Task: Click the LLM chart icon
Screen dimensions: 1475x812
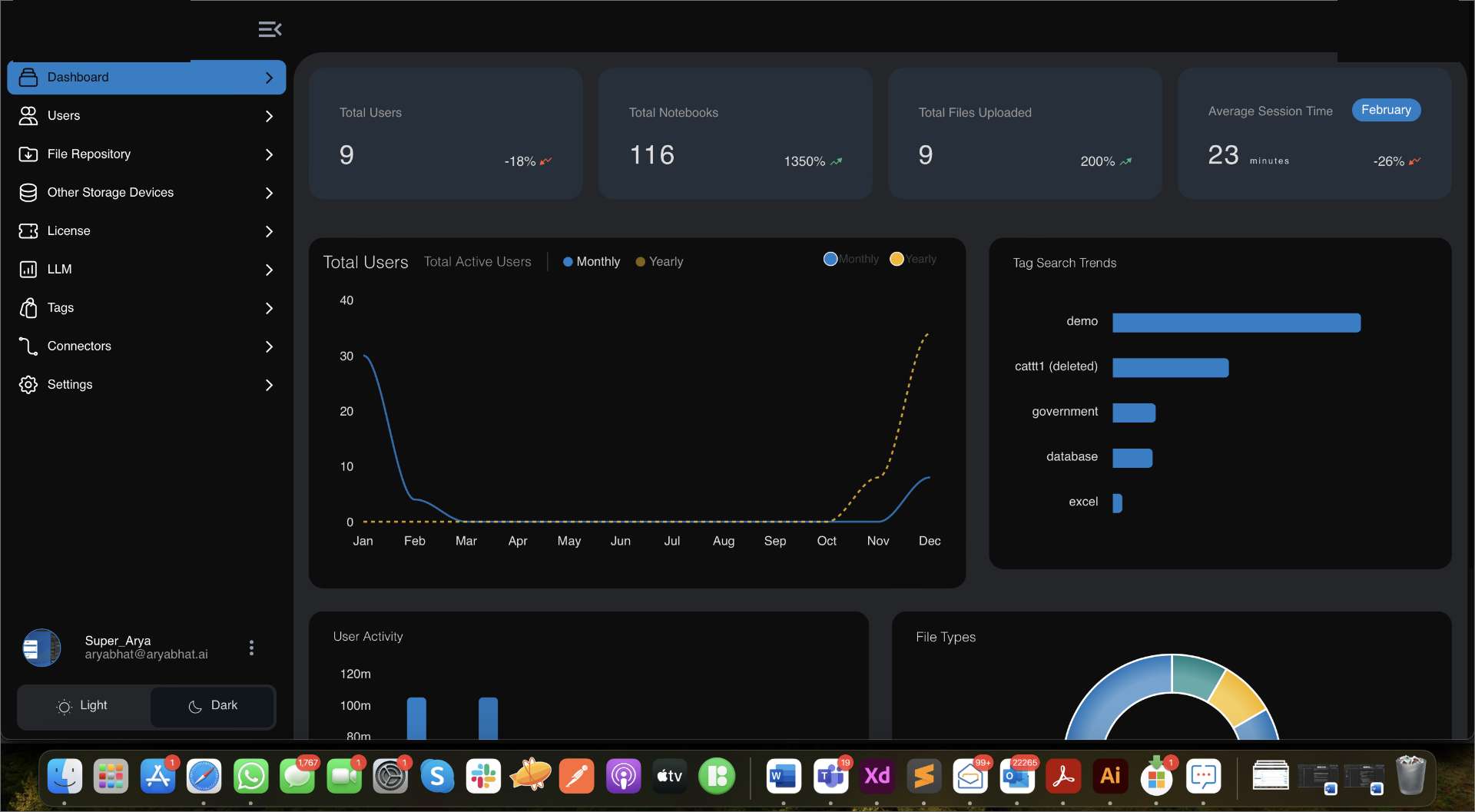Action: (x=28, y=269)
